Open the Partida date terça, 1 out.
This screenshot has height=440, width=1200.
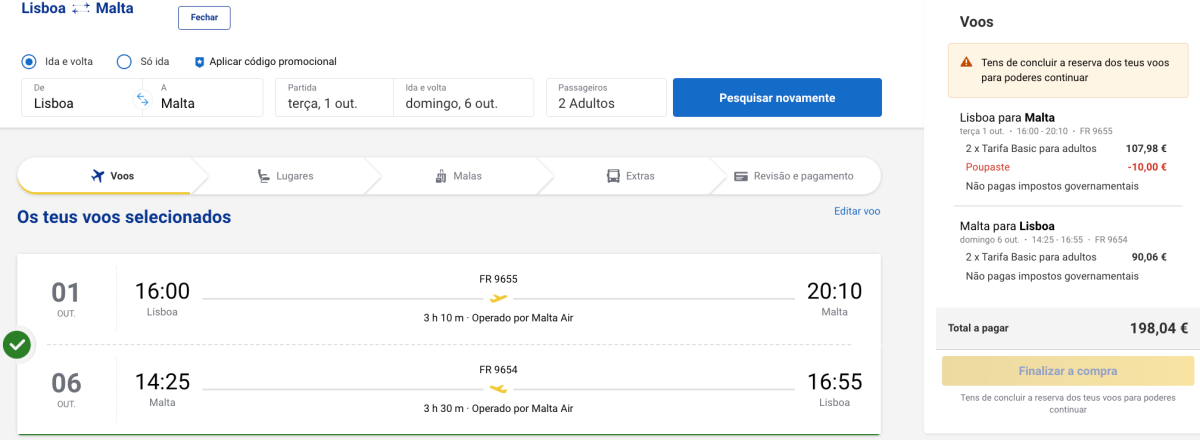coord(334,97)
